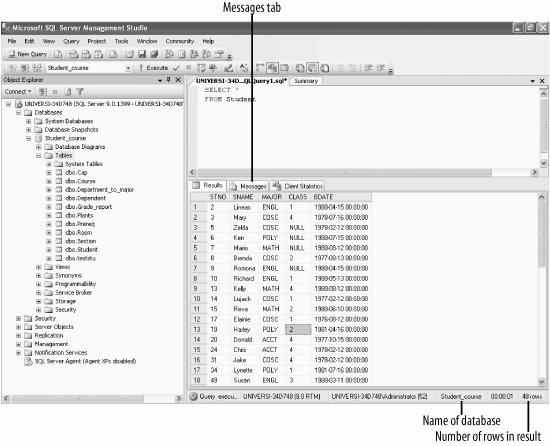Open the Community menu

(x=180, y=41)
